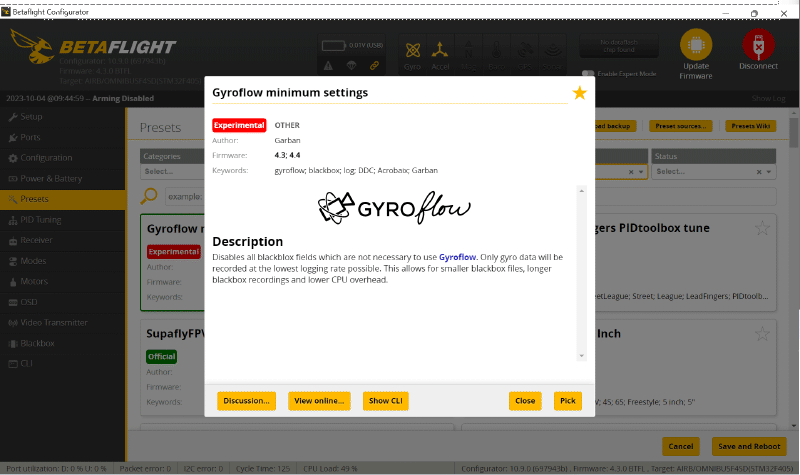Click the Disconnect USB icon
This screenshot has height=475, width=800.
758,46
